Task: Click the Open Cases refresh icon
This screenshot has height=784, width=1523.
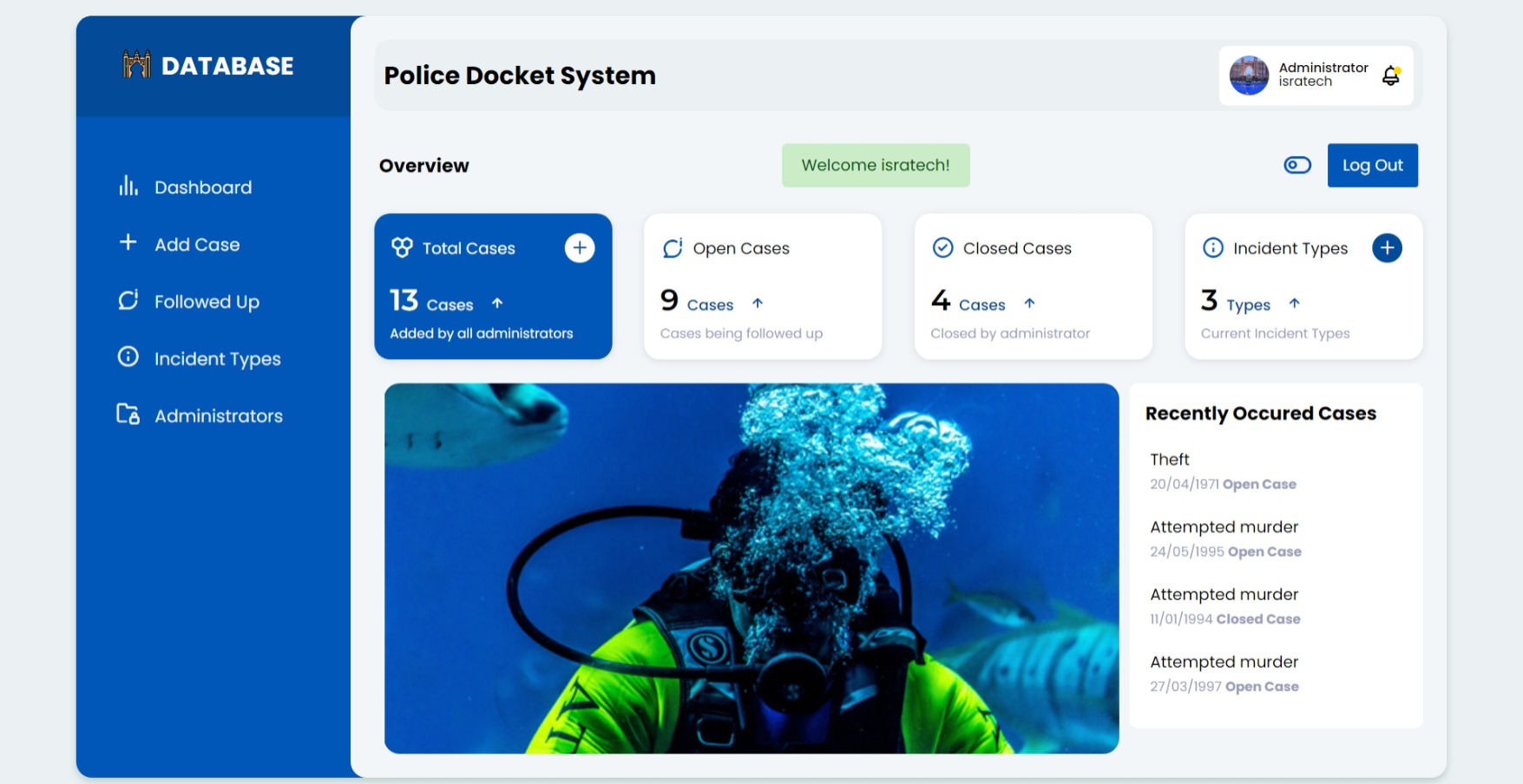Action: (x=673, y=248)
